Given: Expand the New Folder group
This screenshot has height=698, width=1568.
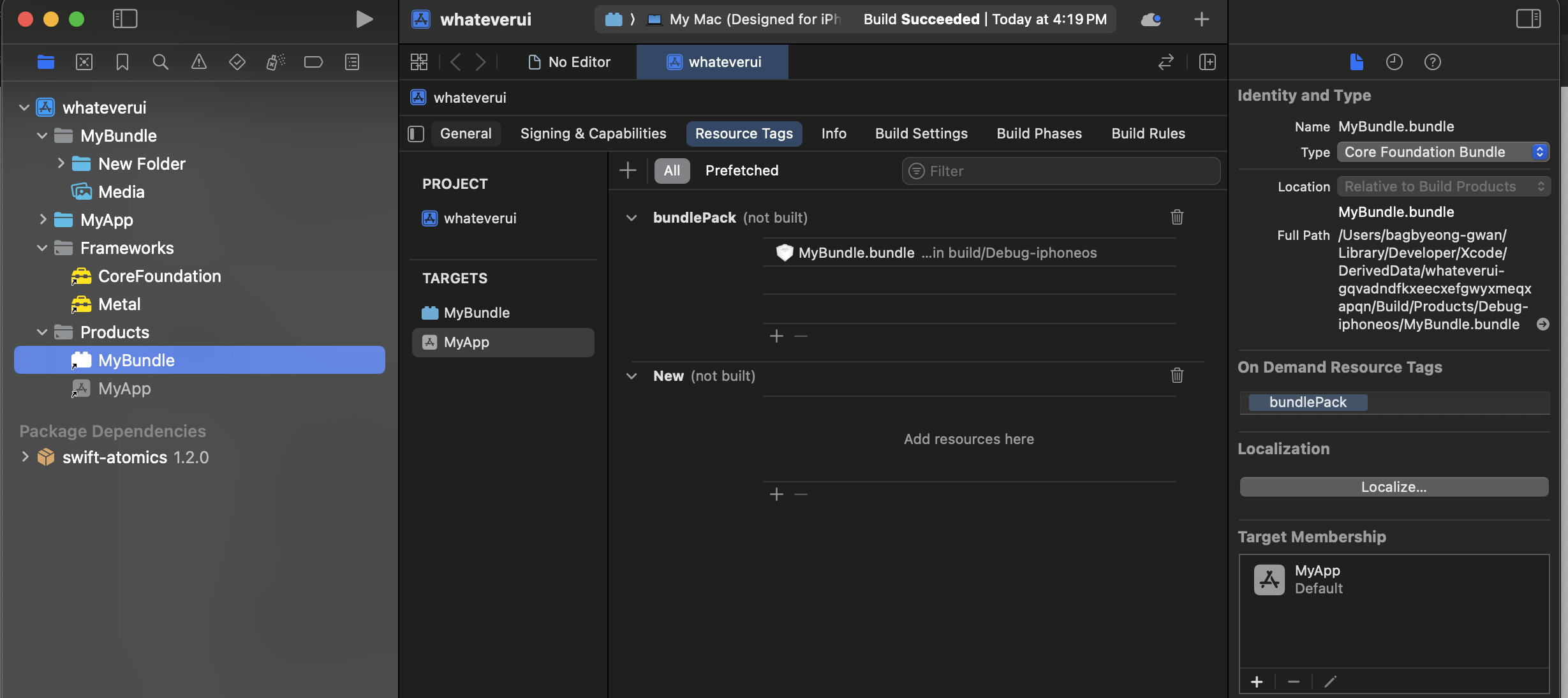Looking at the screenshot, I should [61, 163].
